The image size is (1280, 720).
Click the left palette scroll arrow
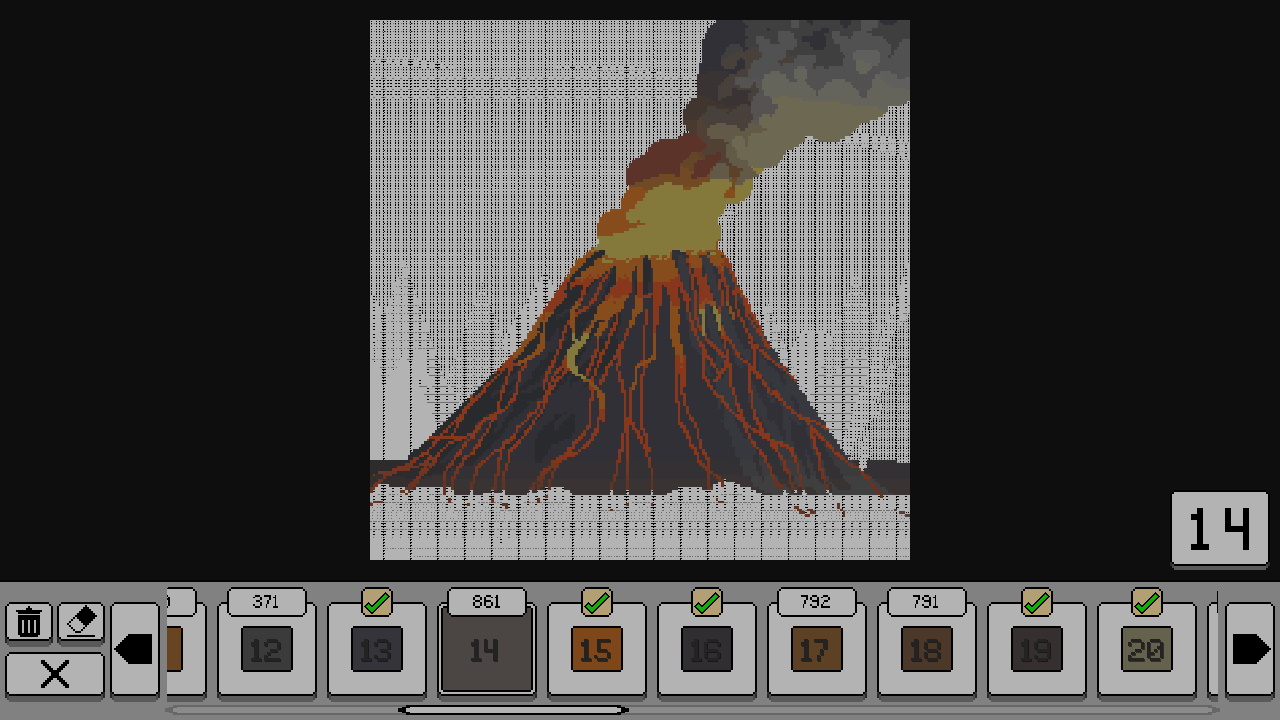click(x=134, y=649)
